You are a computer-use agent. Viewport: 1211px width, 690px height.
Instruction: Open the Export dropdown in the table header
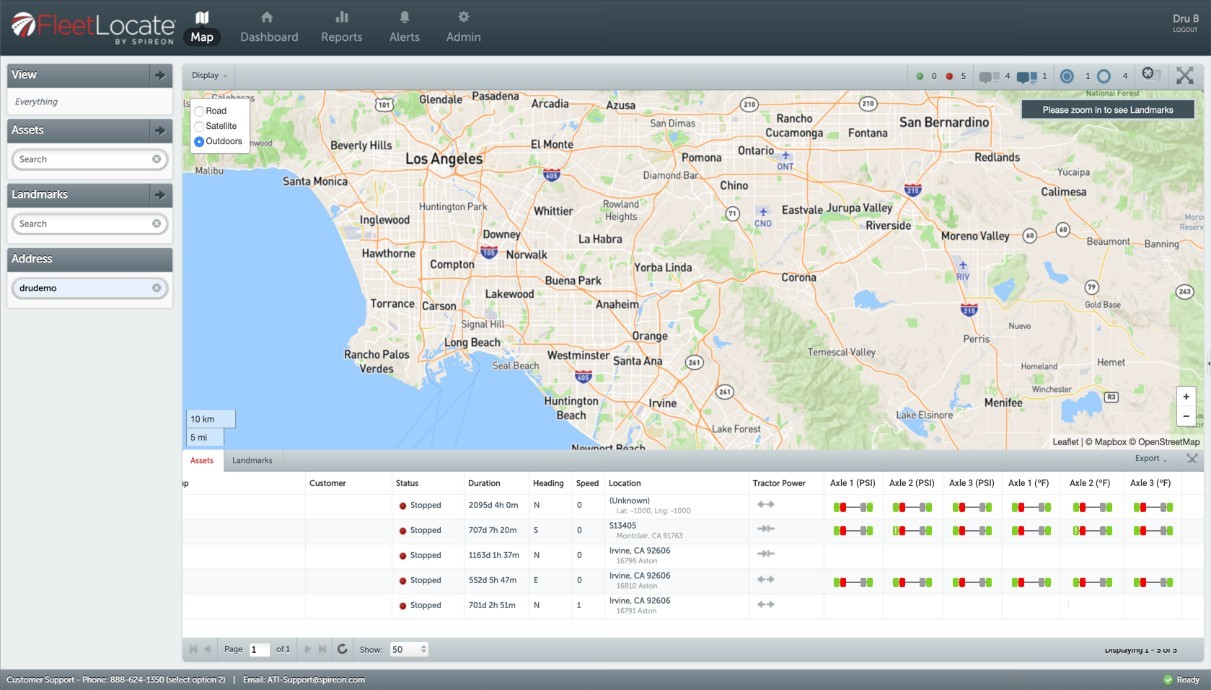coord(1150,459)
